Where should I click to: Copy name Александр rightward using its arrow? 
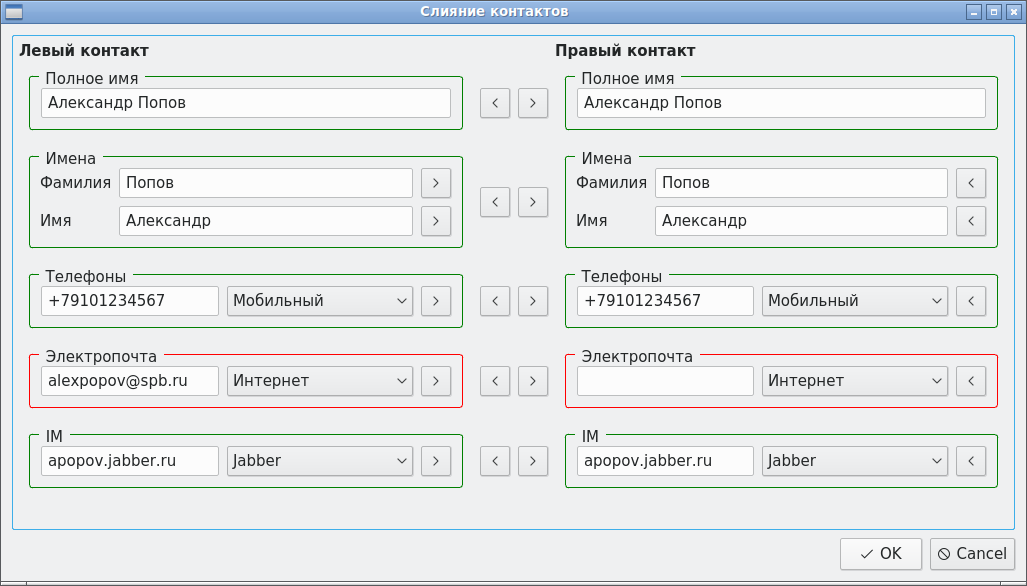coord(435,221)
